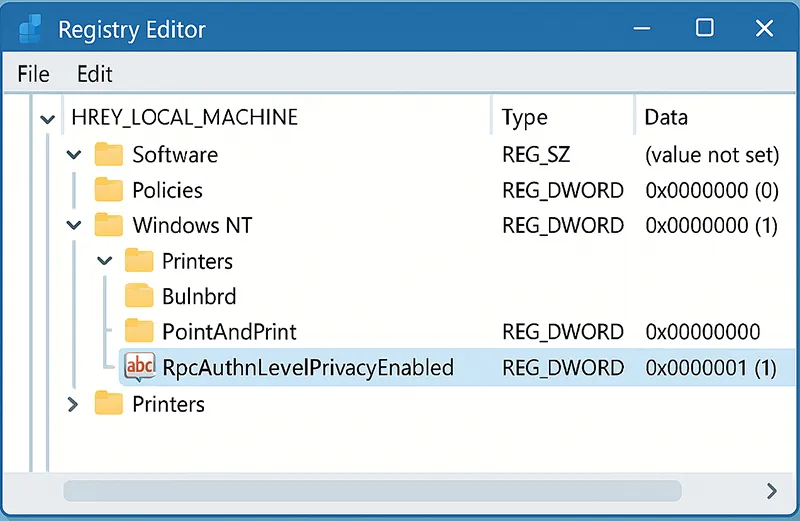Click the Registry Editor app icon in title bar

30,29
